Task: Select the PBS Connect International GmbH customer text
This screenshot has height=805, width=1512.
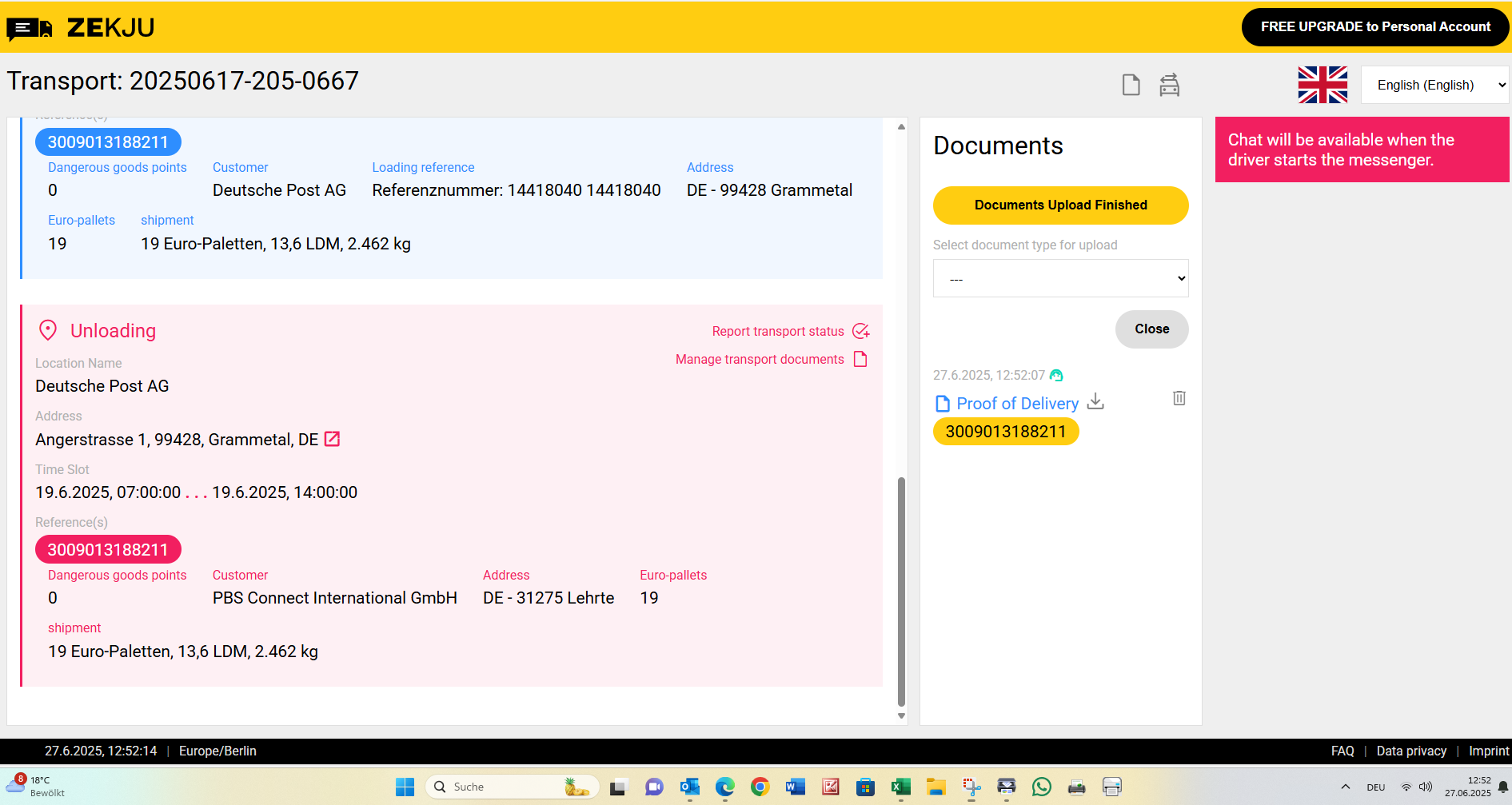Action: click(x=335, y=598)
